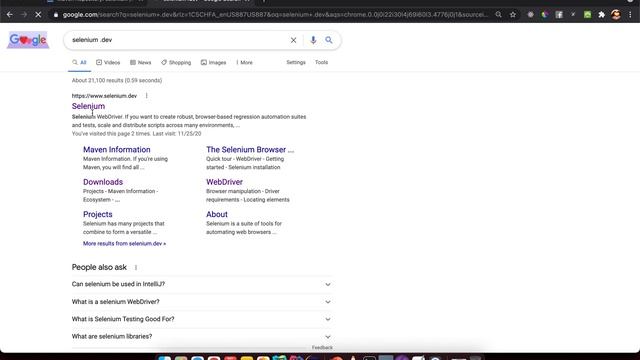The width and height of the screenshot is (640, 360).
Task: Click the zoom magnifier icon in the address bar
Action: [498, 15]
